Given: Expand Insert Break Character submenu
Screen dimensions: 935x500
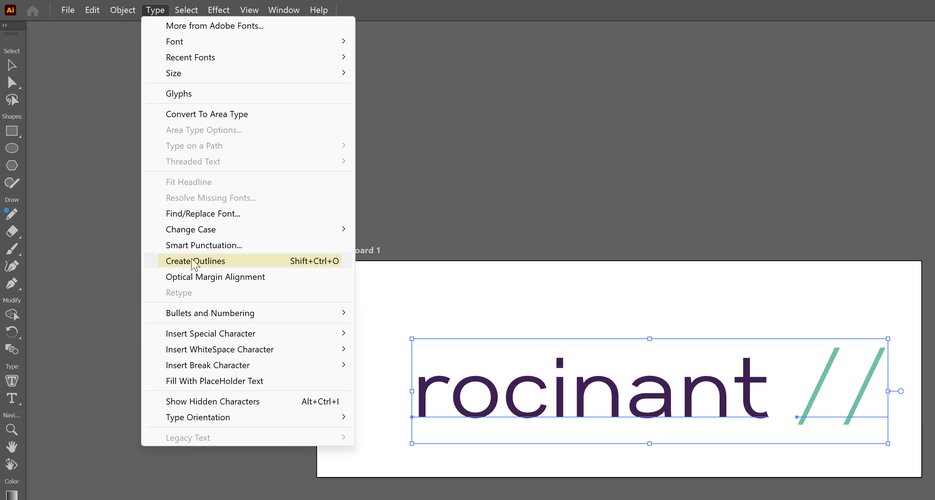Looking at the screenshot, I should [x=248, y=365].
